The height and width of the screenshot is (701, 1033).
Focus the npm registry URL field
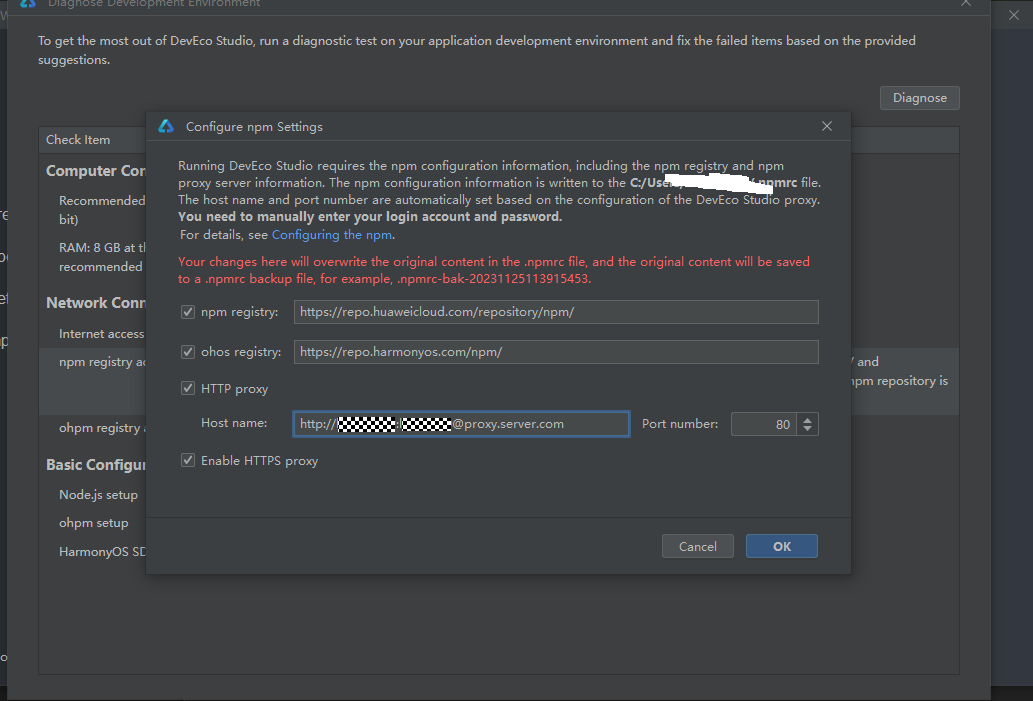[x=556, y=312]
